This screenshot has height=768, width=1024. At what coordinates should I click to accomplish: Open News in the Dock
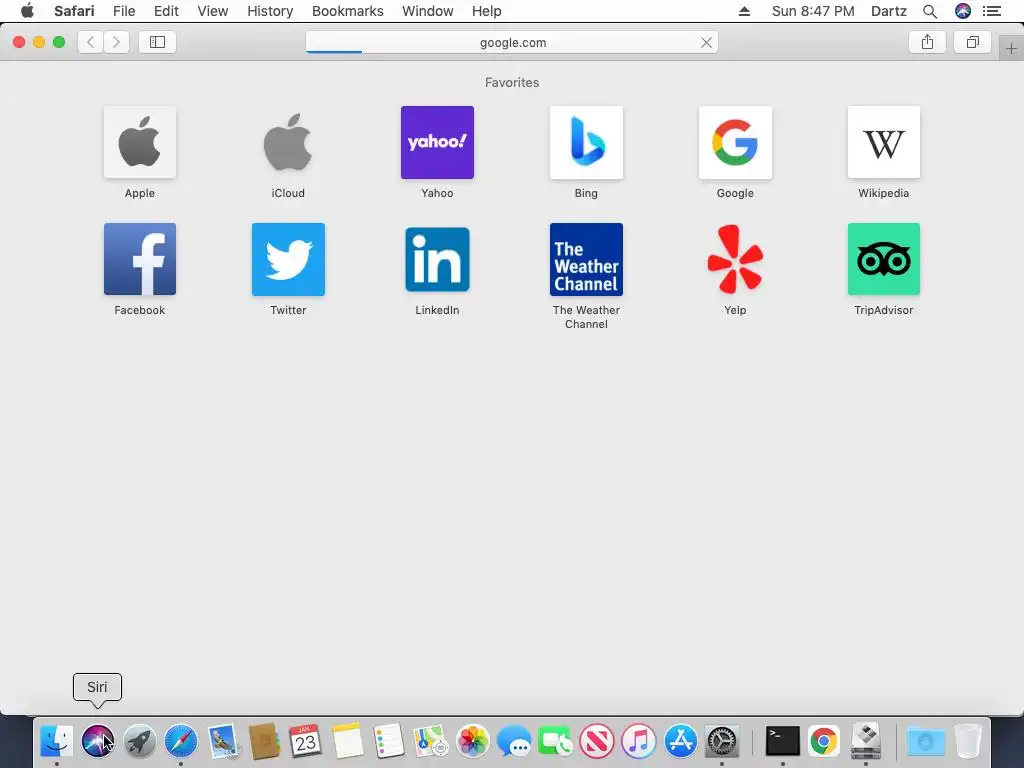597,741
